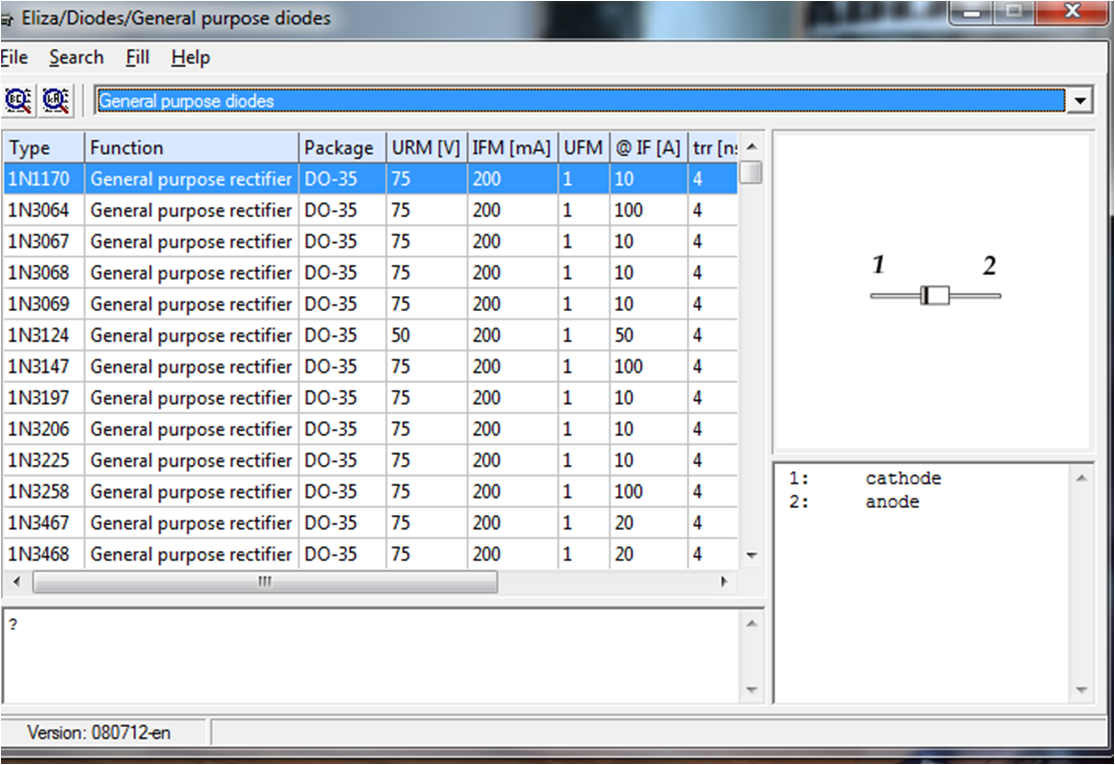Select the 1N3467 diode row

coord(370,523)
